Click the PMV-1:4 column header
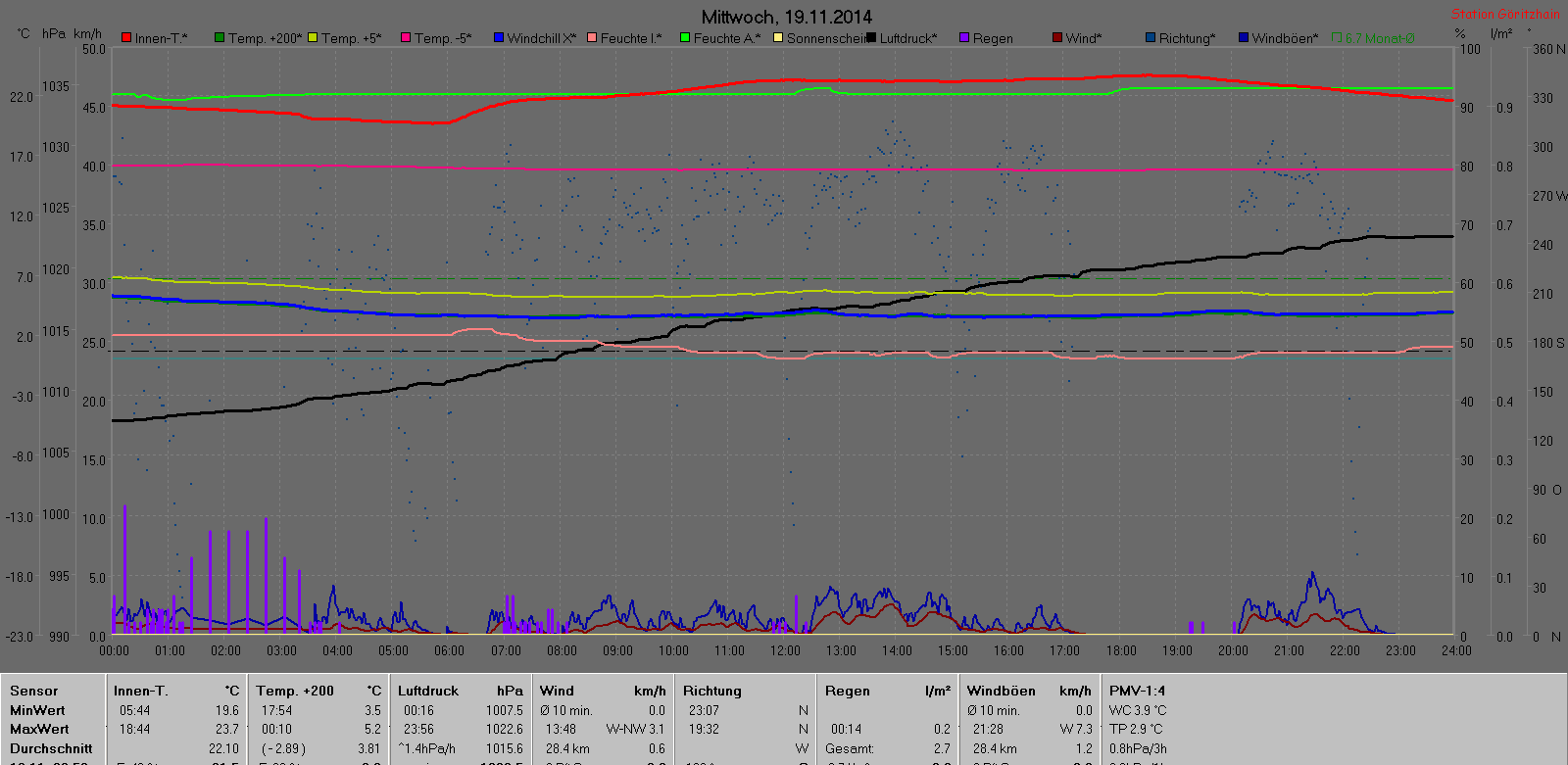Image resolution: width=1568 pixels, height=765 pixels. 1138,692
